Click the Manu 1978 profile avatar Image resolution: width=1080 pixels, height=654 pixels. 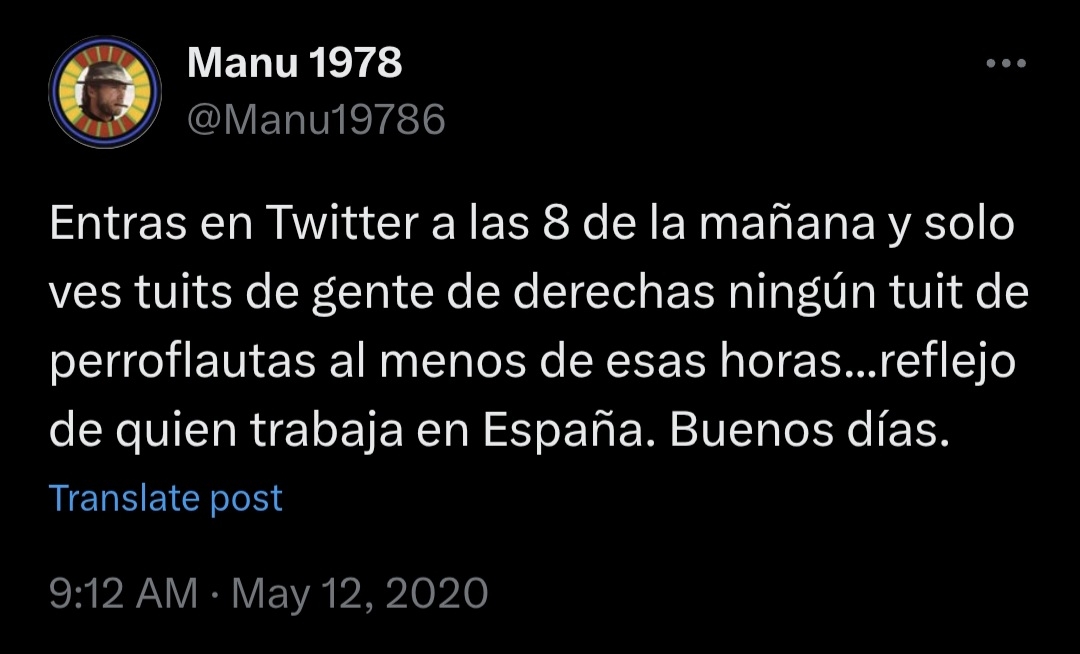[x=105, y=92]
